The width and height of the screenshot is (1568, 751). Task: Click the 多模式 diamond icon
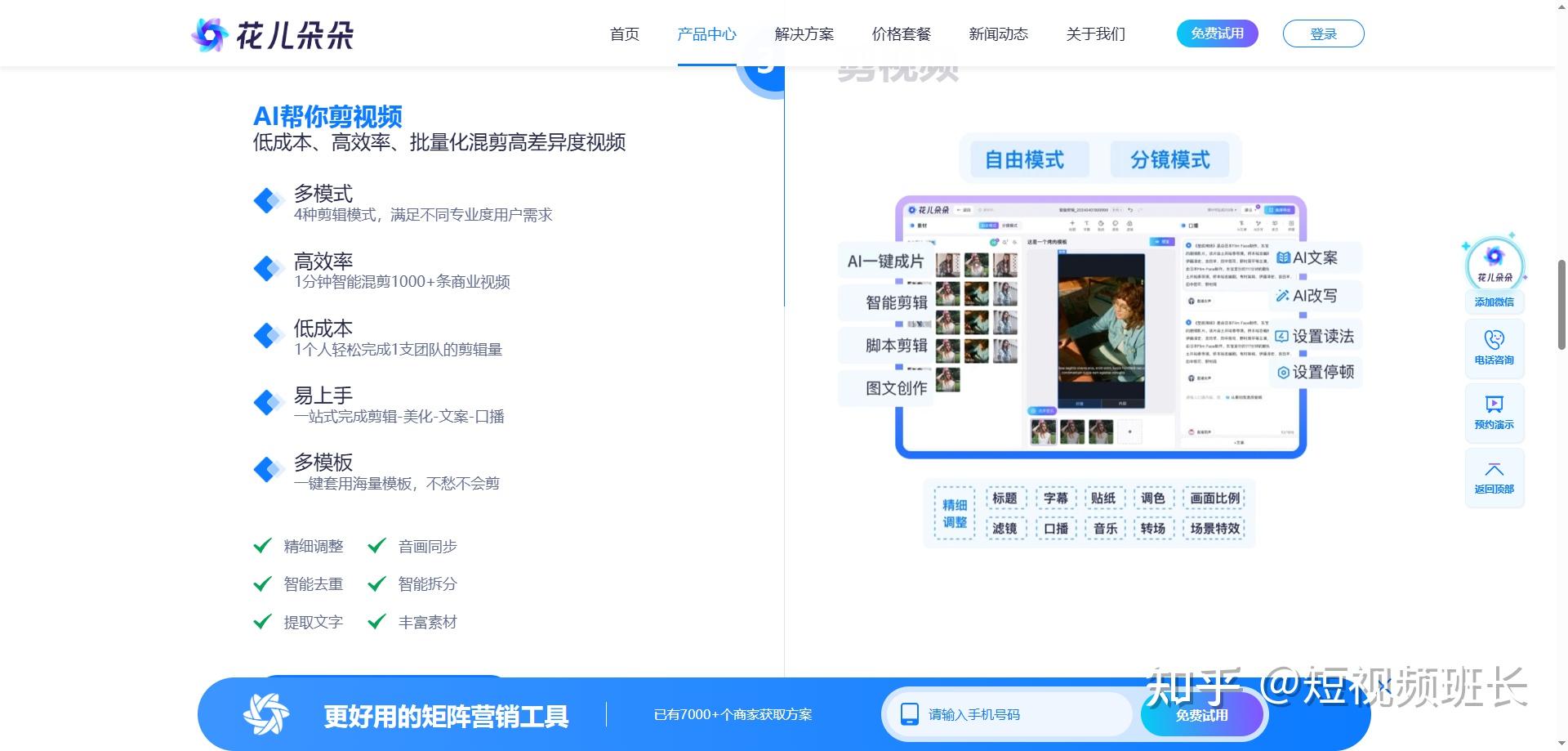[267, 200]
